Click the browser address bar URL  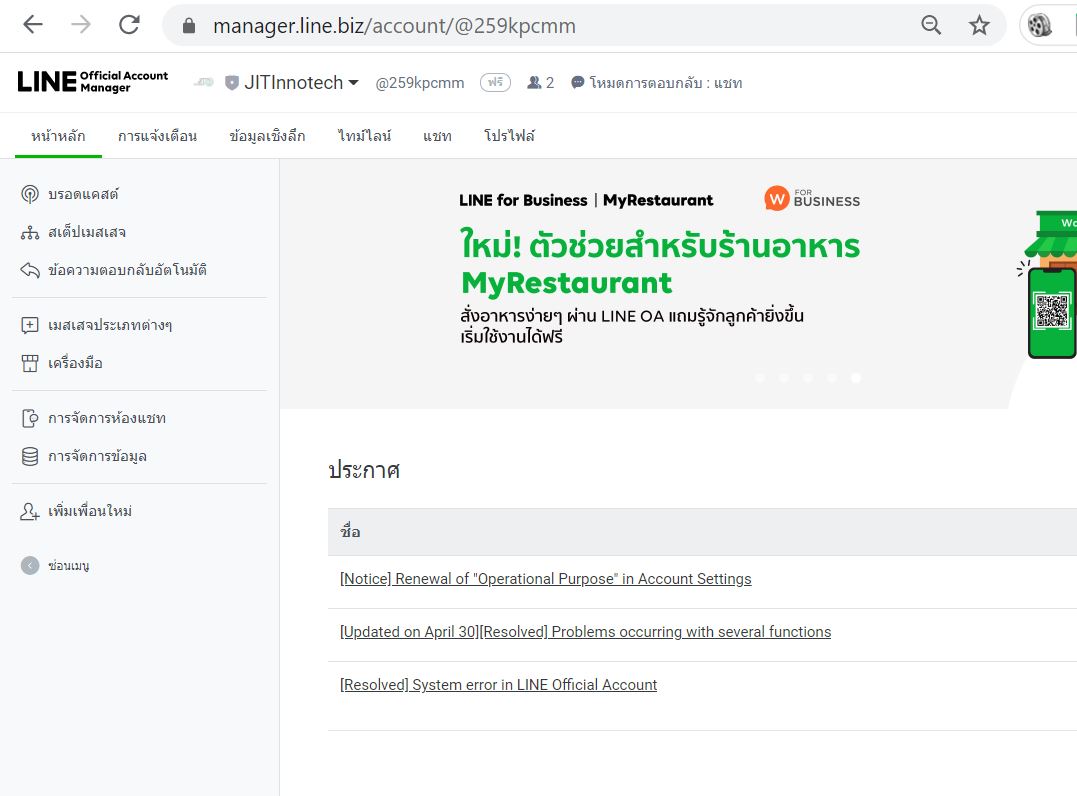[x=394, y=26]
